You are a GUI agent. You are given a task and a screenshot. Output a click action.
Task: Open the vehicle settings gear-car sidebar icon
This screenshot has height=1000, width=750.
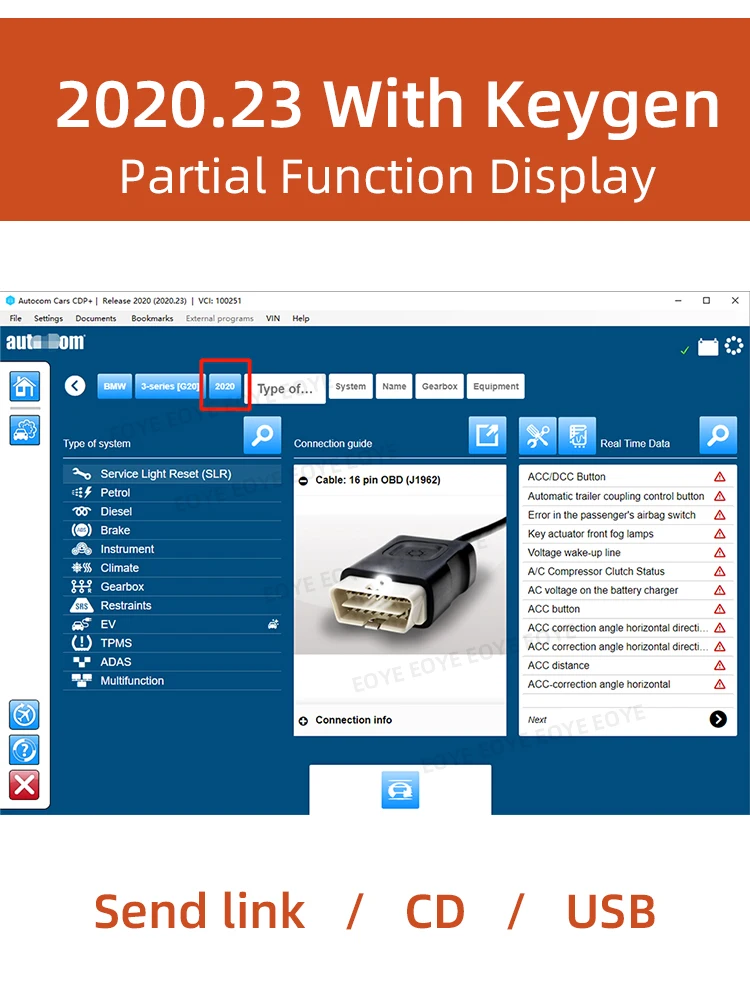coord(25,430)
